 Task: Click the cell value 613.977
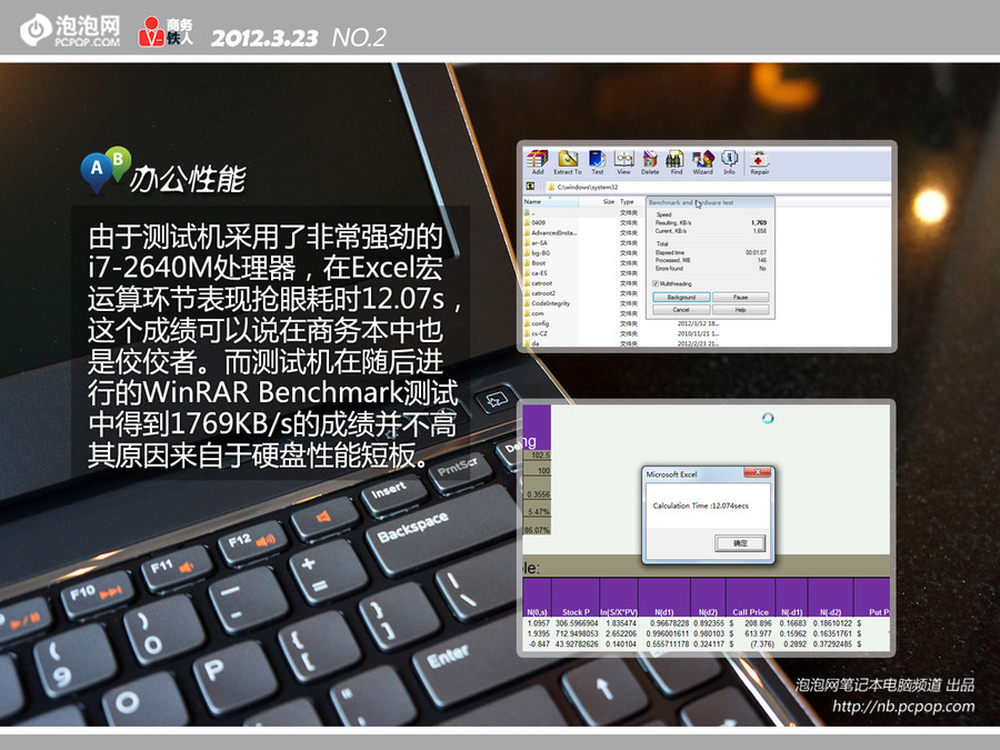[758, 634]
